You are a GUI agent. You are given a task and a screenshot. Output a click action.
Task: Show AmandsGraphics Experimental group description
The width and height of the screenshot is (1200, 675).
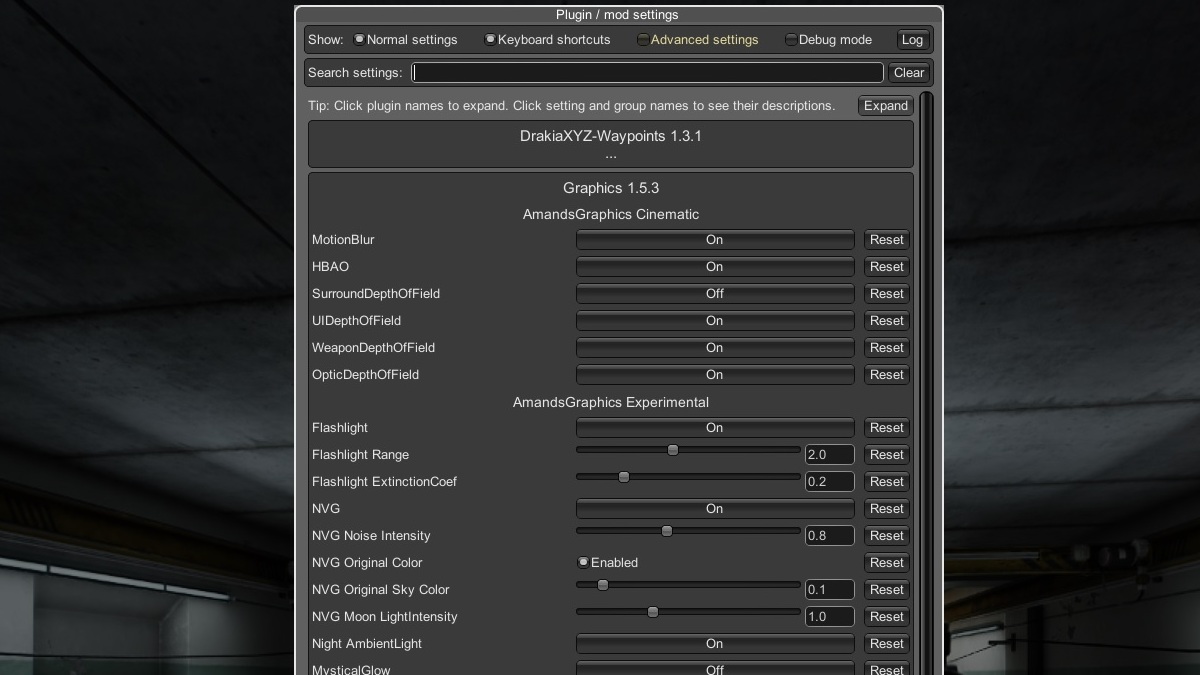(x=610, y=402)
